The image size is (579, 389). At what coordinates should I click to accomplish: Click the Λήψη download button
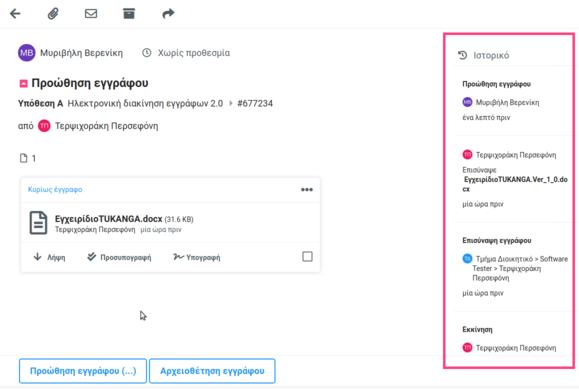pos(49,257)
